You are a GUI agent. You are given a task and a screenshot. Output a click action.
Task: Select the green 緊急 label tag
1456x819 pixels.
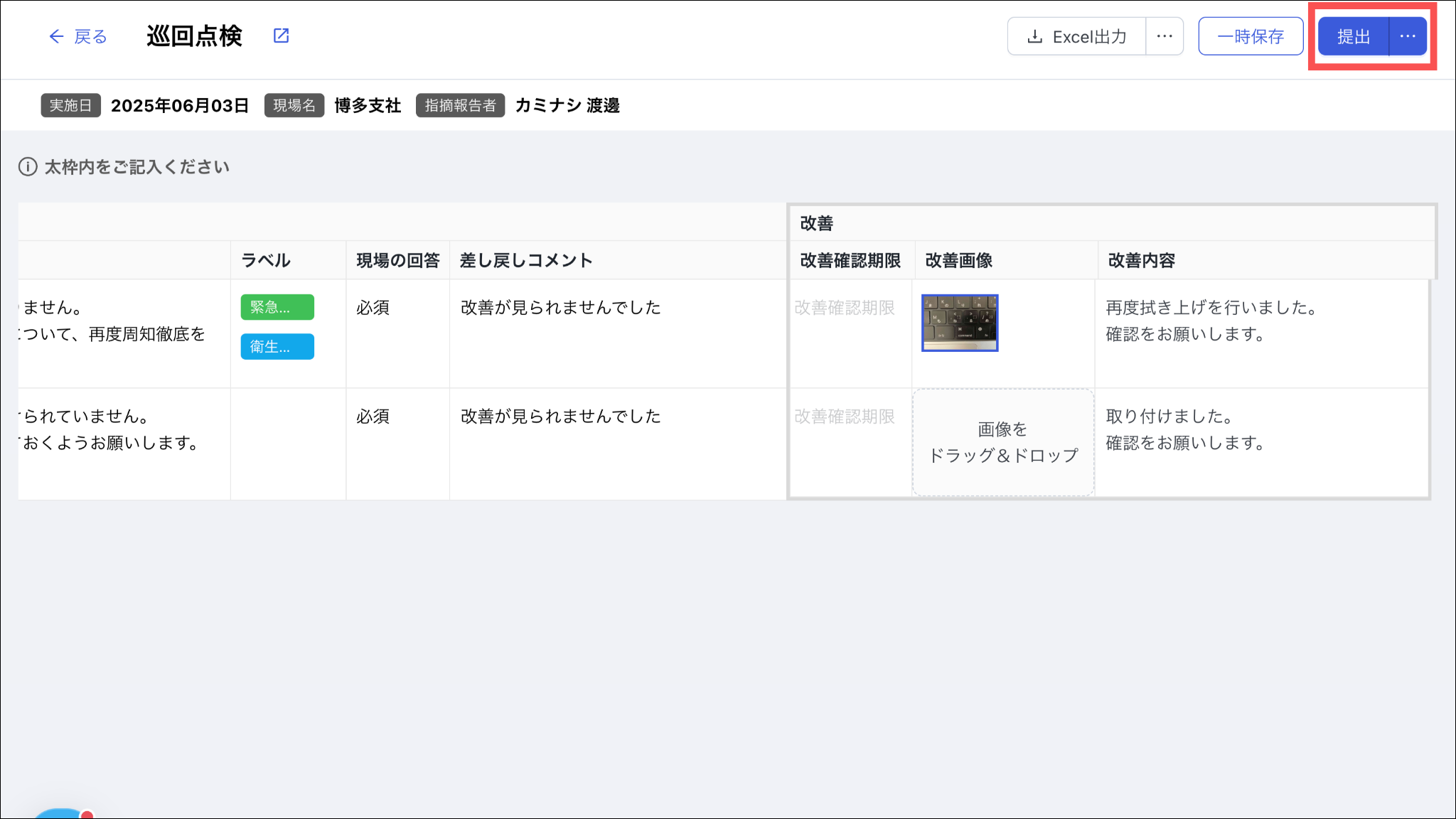pyautogui.click(x=277, y=307)
